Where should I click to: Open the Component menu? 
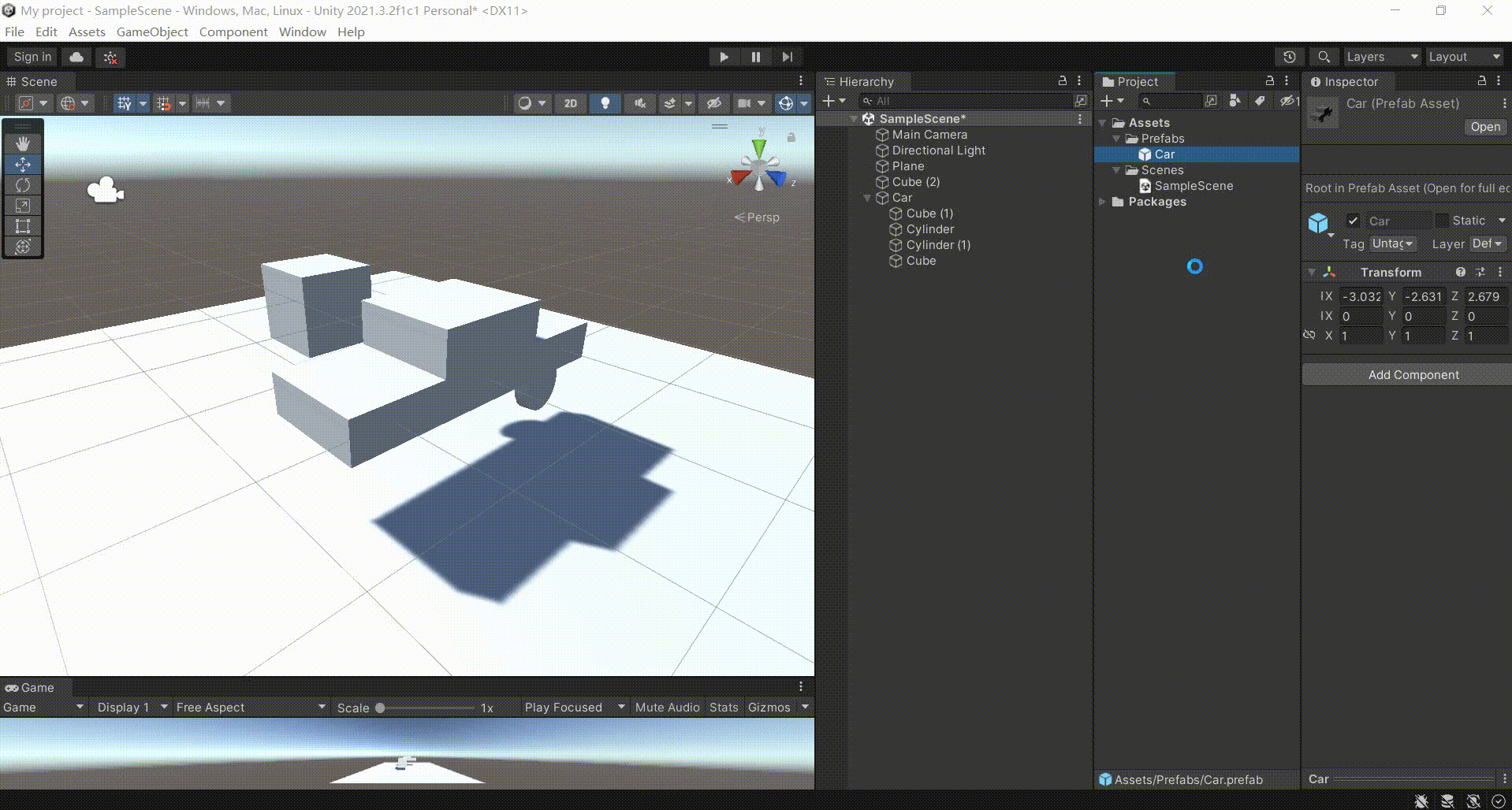coord(233,32)
